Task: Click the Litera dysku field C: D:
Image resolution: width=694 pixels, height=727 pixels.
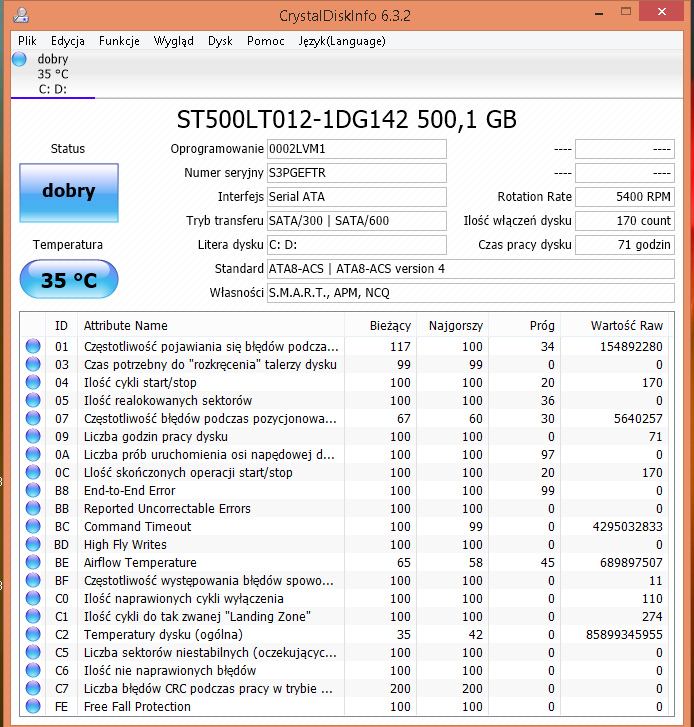Action: [x=357, y=245]
